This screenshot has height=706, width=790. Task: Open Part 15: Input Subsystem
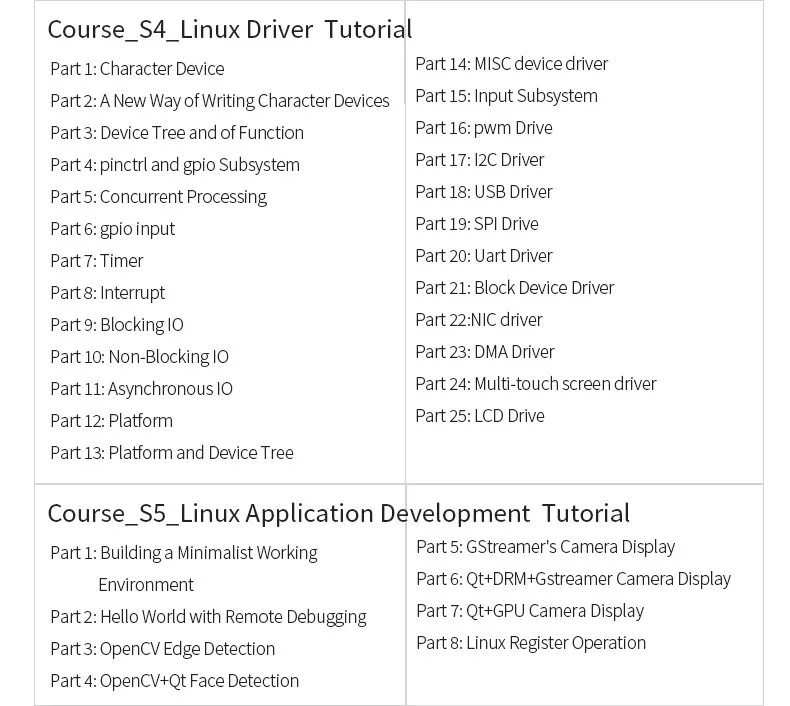click(506, 96)
